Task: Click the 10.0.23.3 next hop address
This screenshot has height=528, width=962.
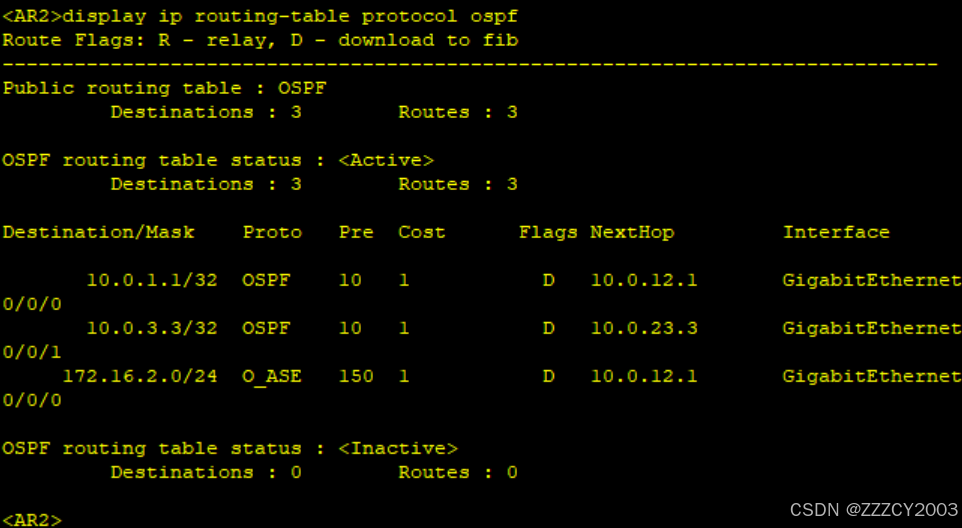Action: coord(644,328)
